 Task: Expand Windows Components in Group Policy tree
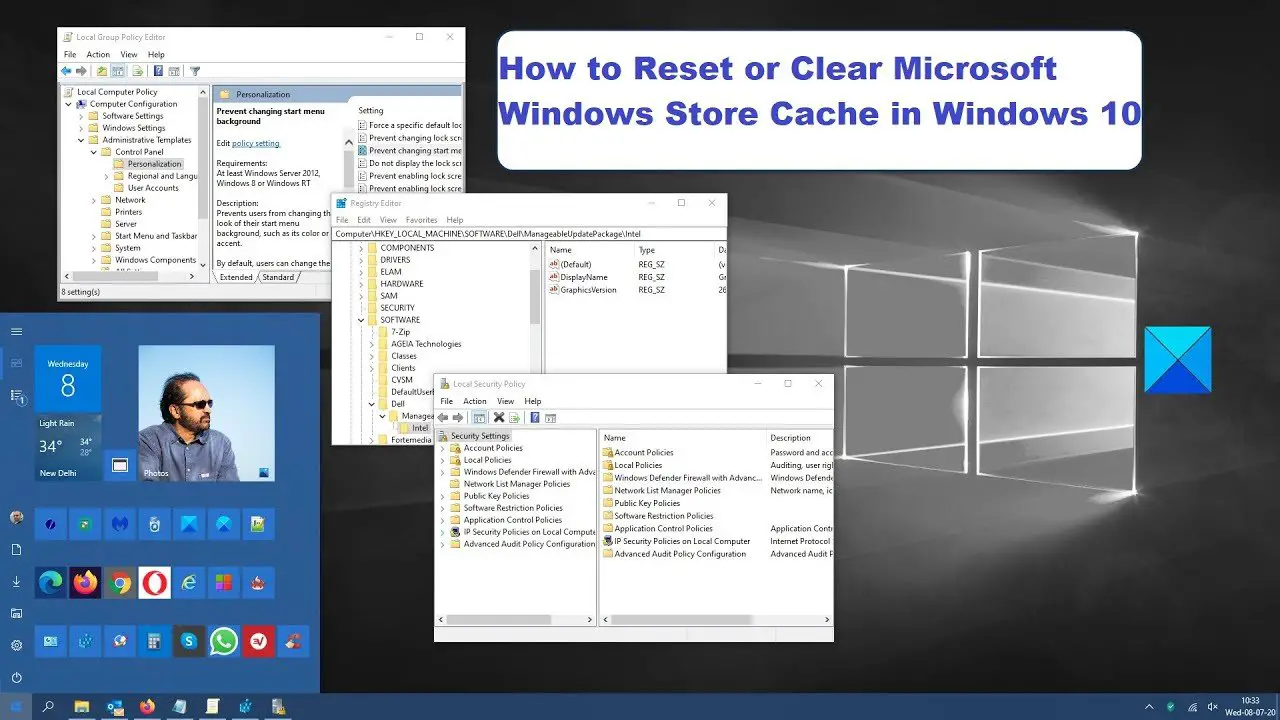coord(93,260)
